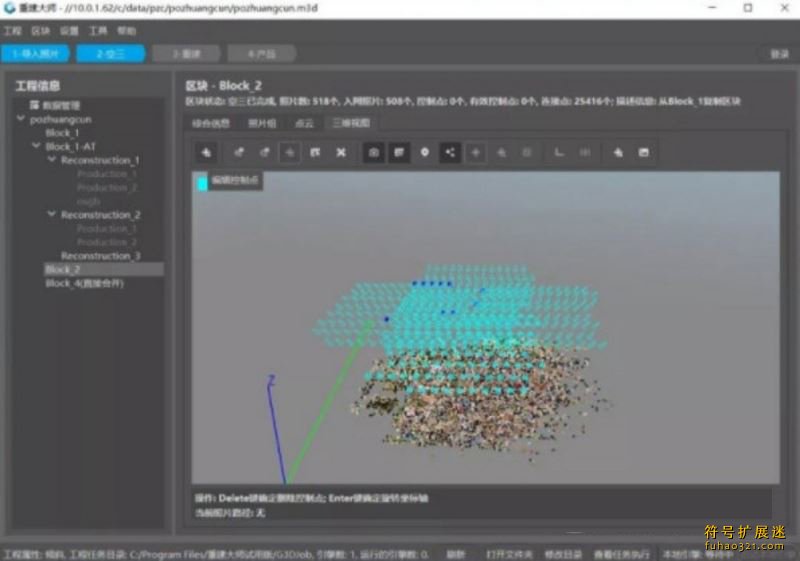Click the share-nodes icon in the toolbar
The image size is (800, 561).
450,152
